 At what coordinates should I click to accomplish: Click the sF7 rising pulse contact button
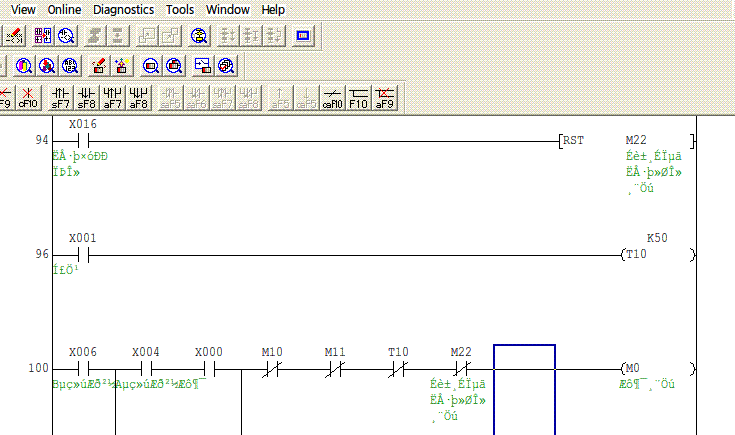coord(61,96)
